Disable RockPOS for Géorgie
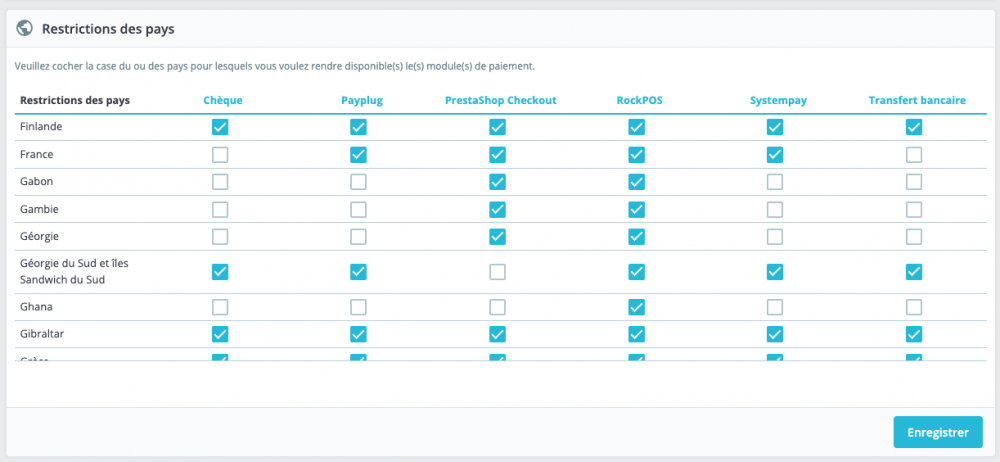Screen dimensions: 1000x462 click(636, 236)
